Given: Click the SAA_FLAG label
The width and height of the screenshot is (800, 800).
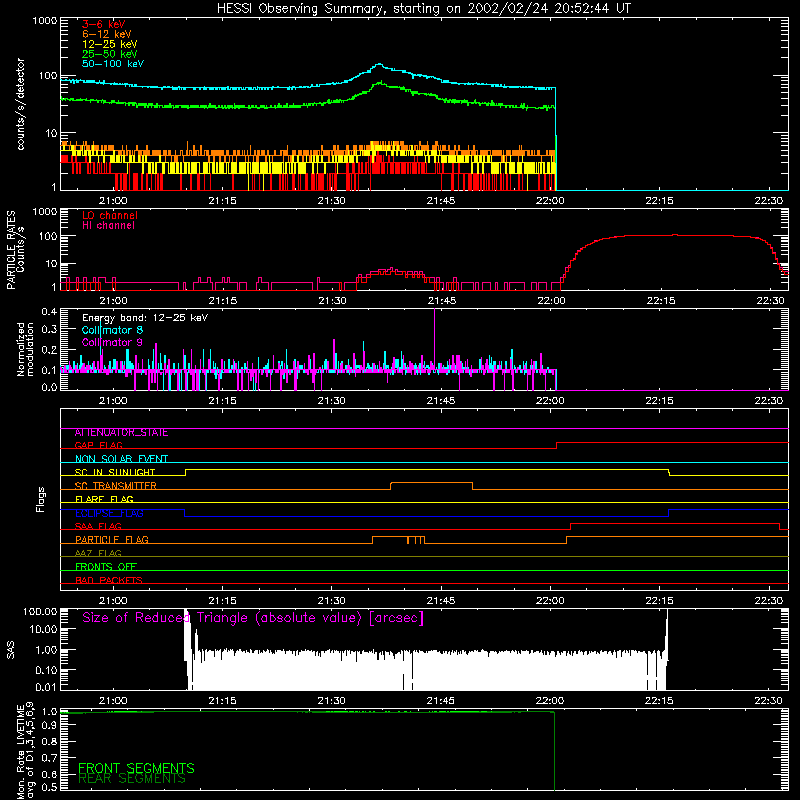Looking at the screenshot, I should (x=98, y=526).
